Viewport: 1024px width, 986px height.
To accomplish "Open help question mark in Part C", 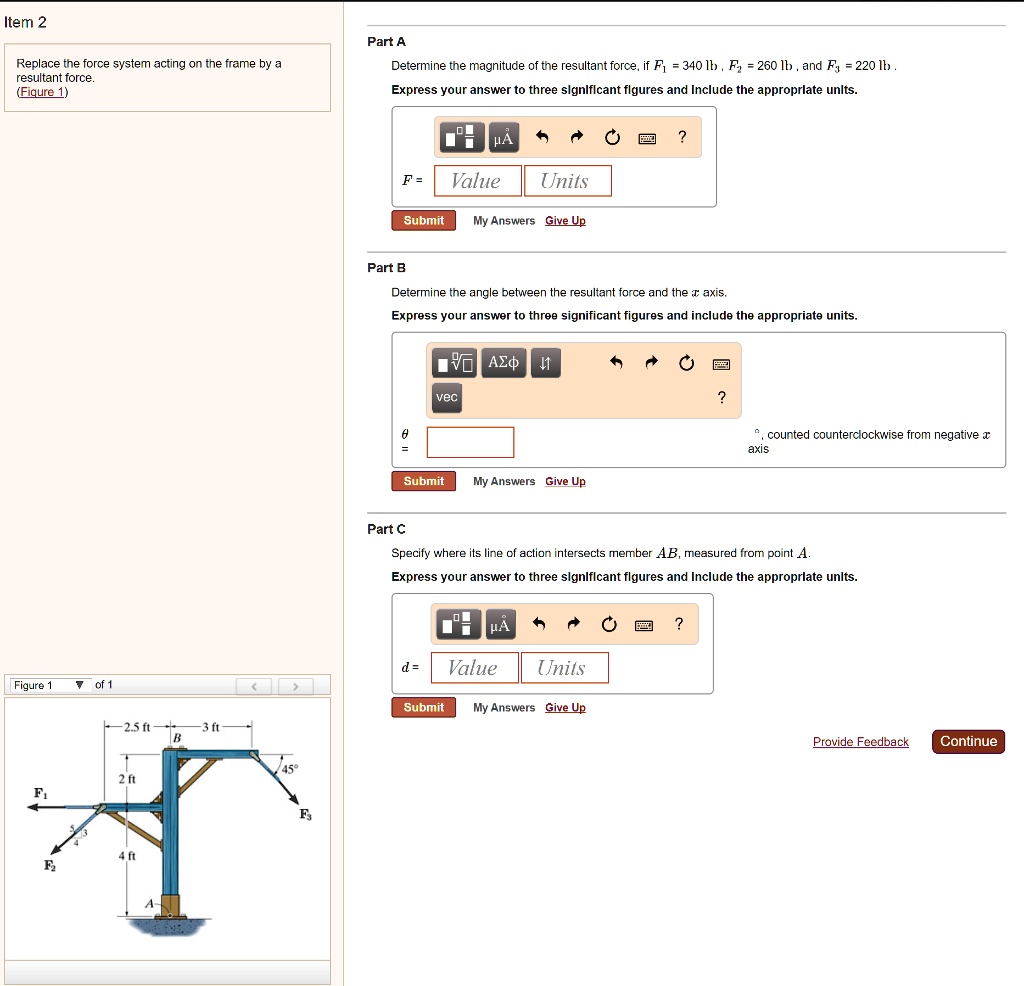I will (x=679, y=624).
